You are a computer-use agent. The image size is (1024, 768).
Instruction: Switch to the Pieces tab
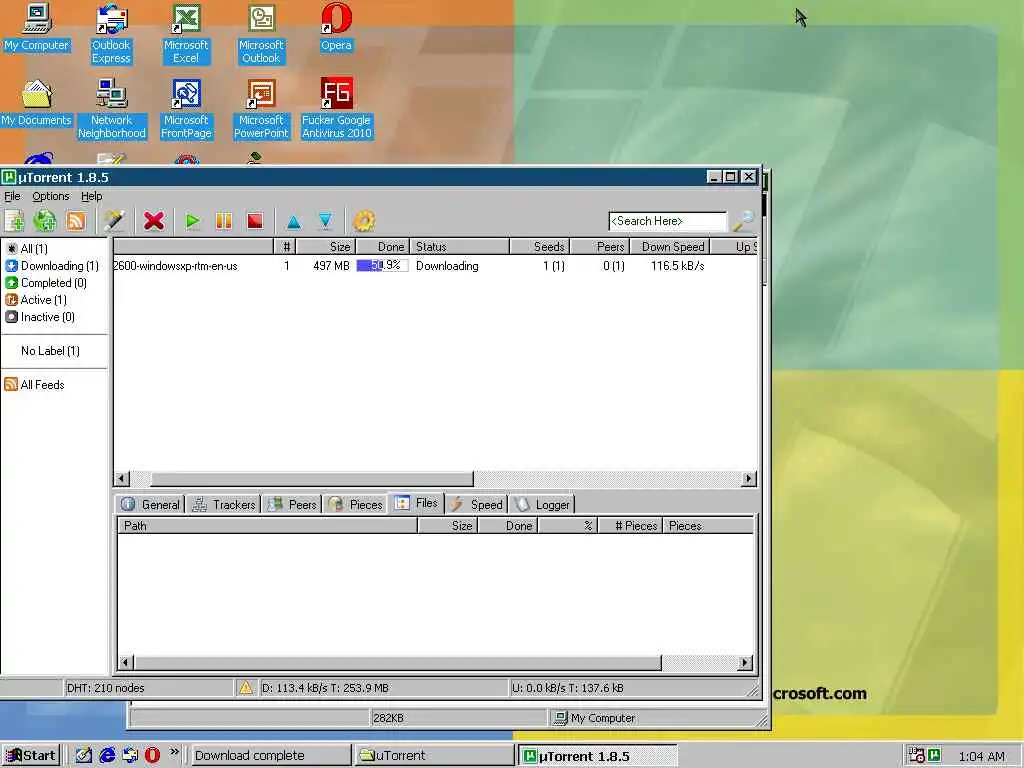(x=356, y=504)
